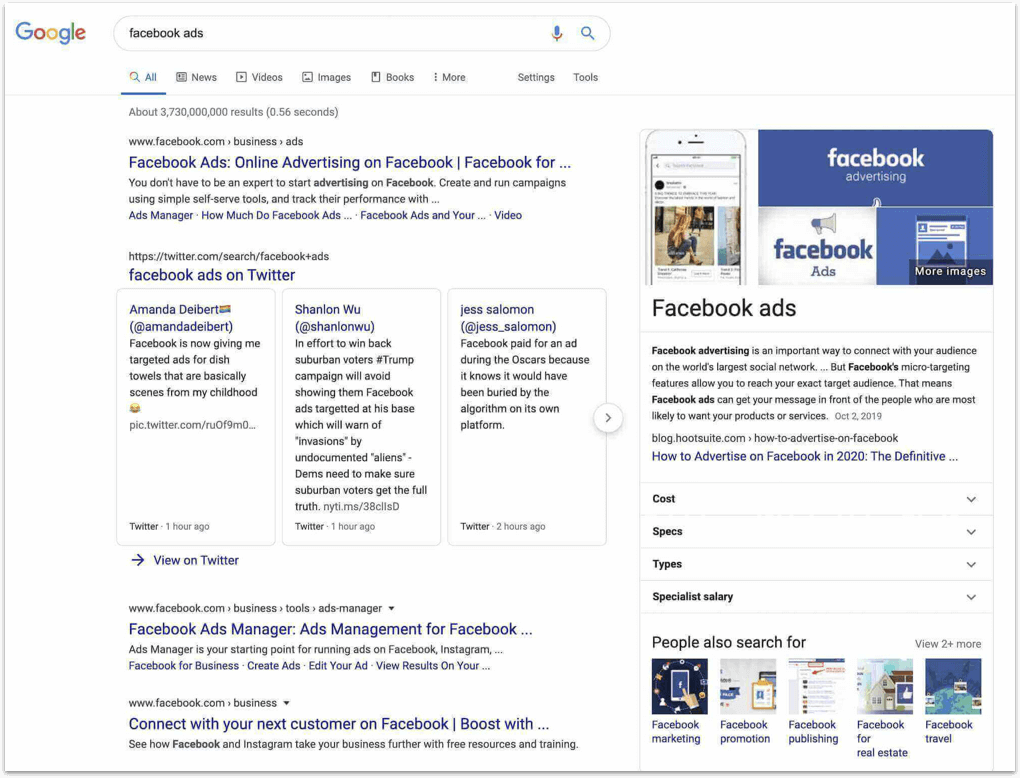Open Facebook for Business sitelink
1020x778 pixels.
pos(183,666)
